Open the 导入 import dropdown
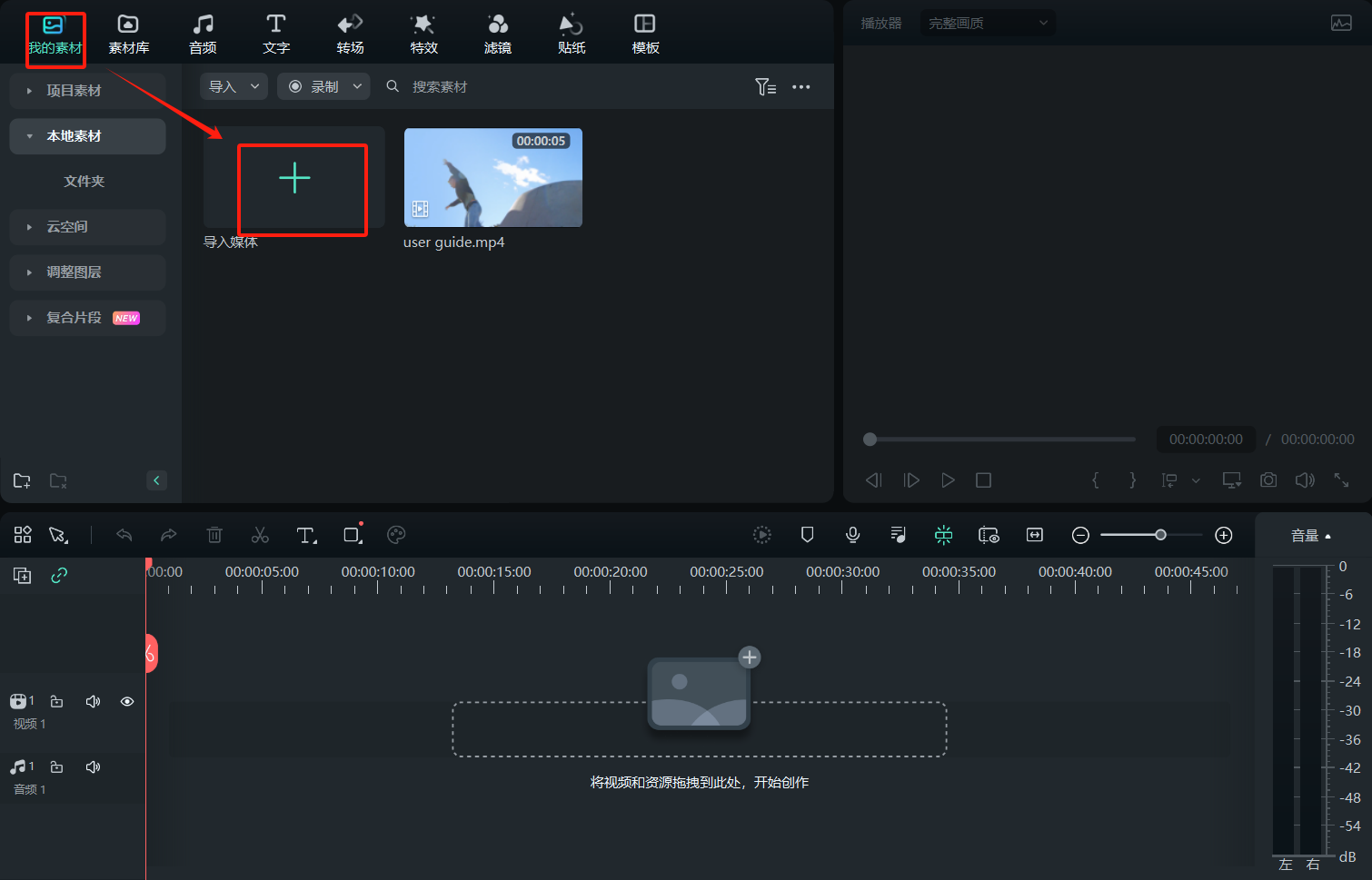 coord(234,87)
